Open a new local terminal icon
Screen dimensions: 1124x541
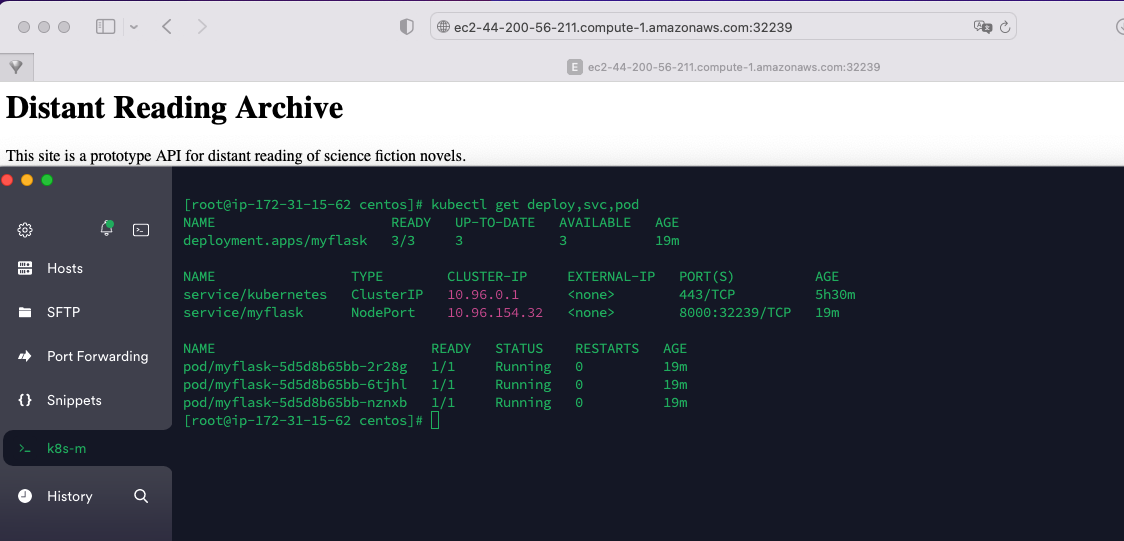(141, 230)
